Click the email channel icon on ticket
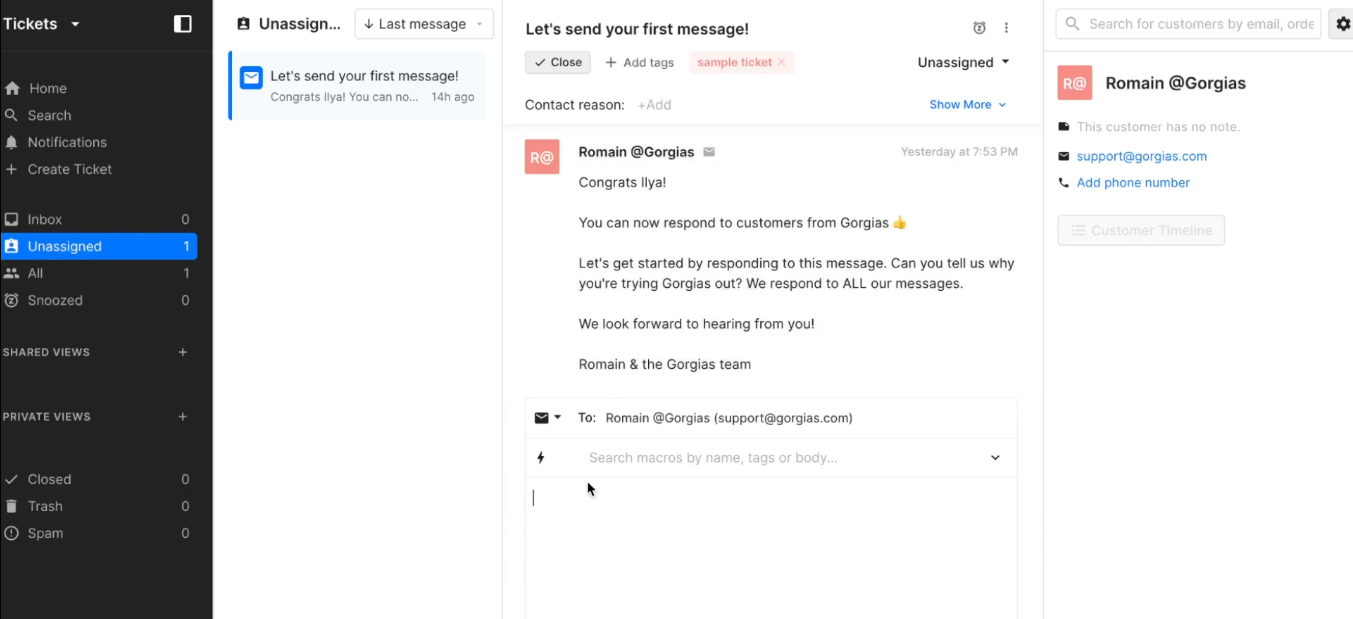Screen dimensions: 1353x619 pos(251,77)
